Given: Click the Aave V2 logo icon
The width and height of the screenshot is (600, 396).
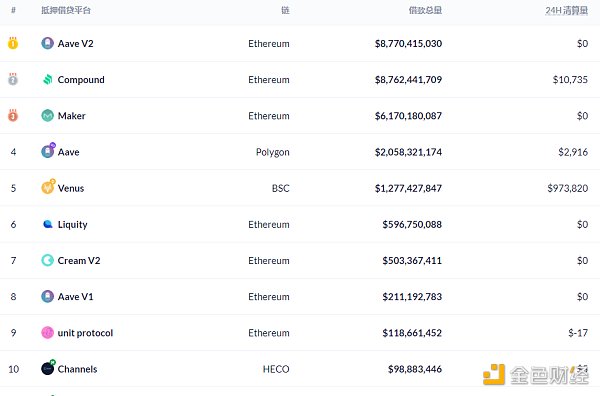Looking at the screenshot, I should pos(47,43).
